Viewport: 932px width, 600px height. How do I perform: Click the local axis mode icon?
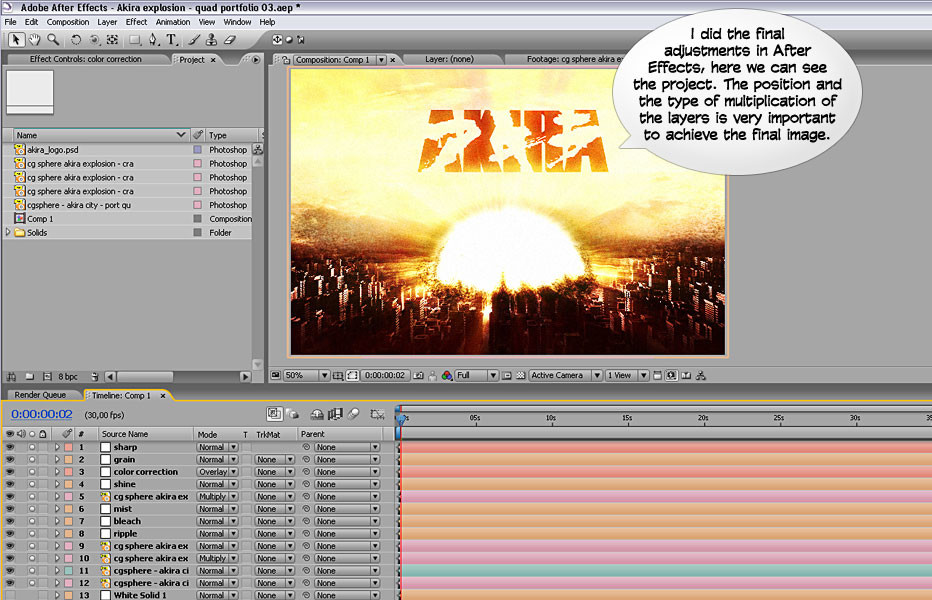(x=277, y=40)
